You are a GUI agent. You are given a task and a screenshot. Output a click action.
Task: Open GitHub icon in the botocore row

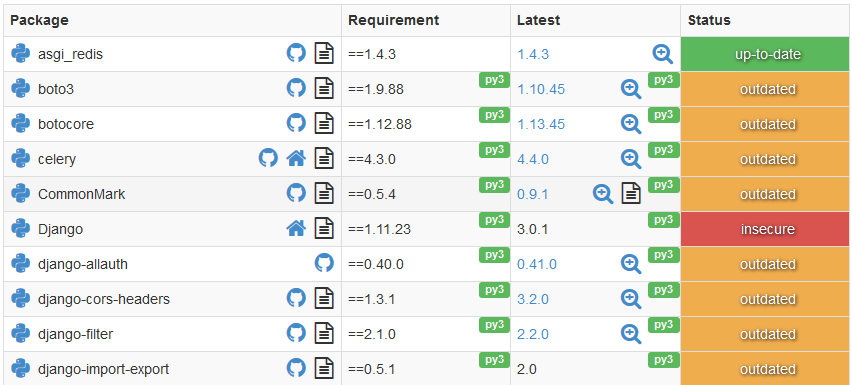click(x=296, y=123)
